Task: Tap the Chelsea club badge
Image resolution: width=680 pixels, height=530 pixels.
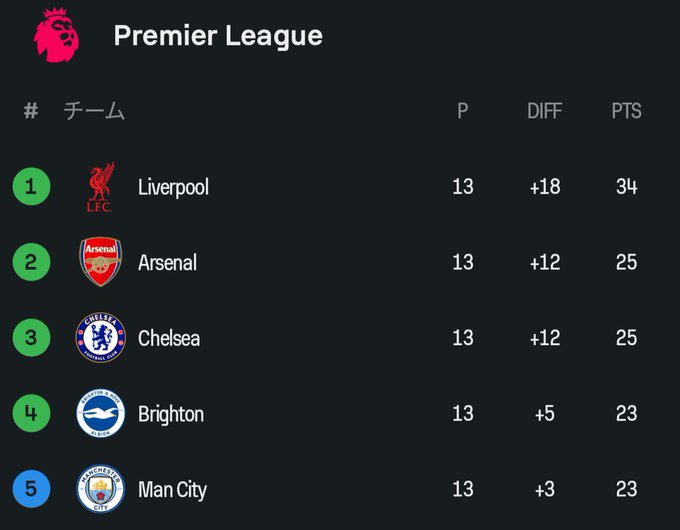Action: coord(101,337)
